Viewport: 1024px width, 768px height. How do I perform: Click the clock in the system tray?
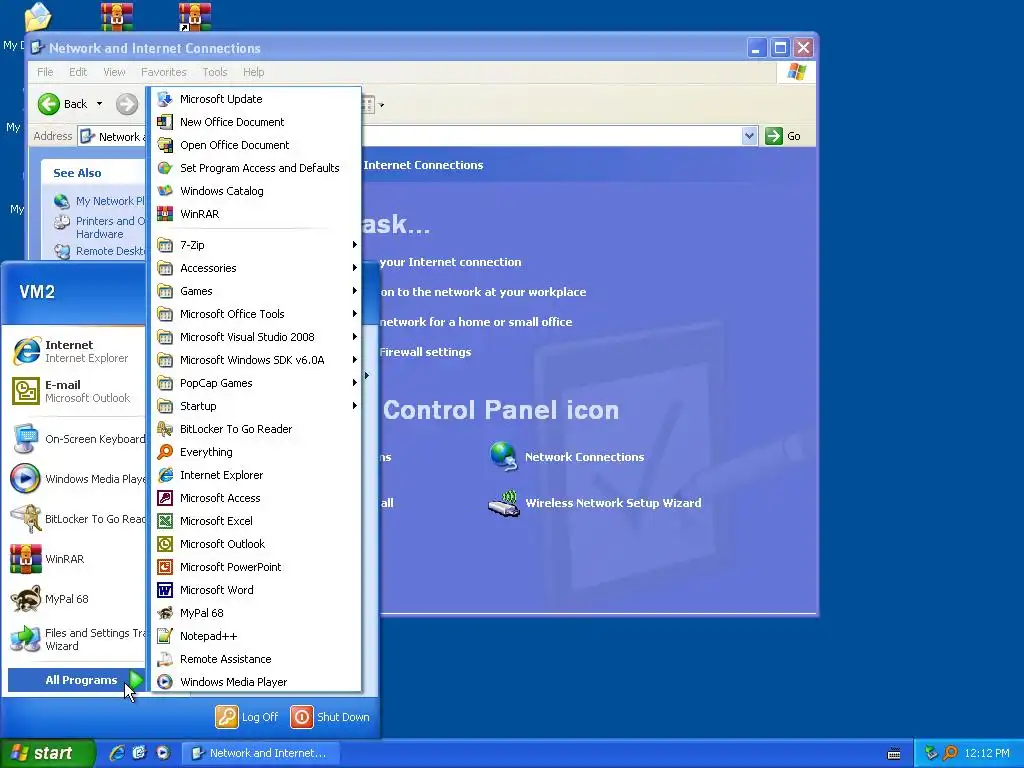[987, 753]
